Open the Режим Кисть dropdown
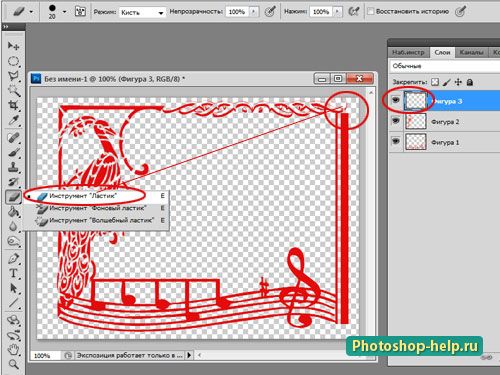500x375 pixels. 142,12
